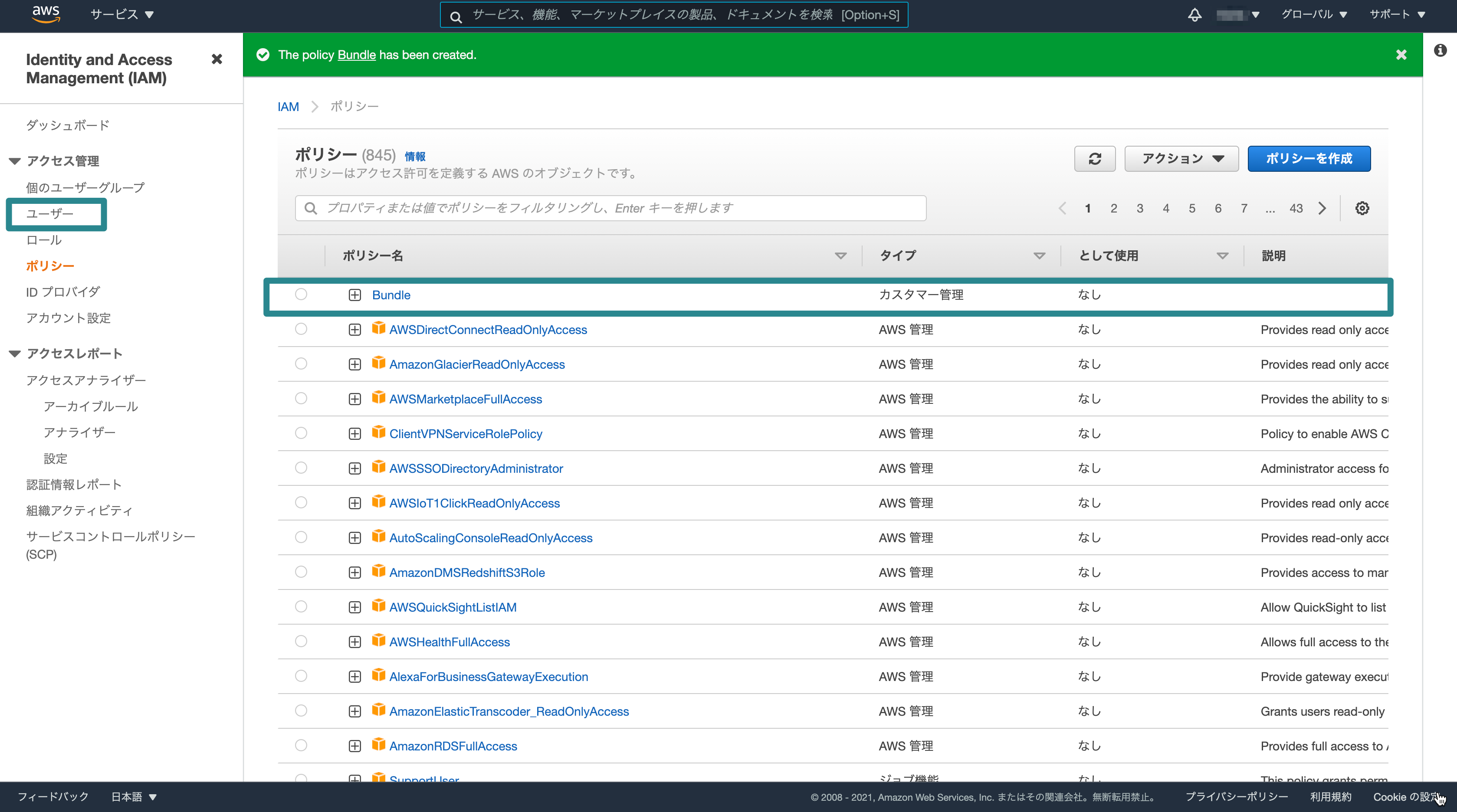
Task: Open アカウント設定 in the sidebar
Action: (69, 318)
